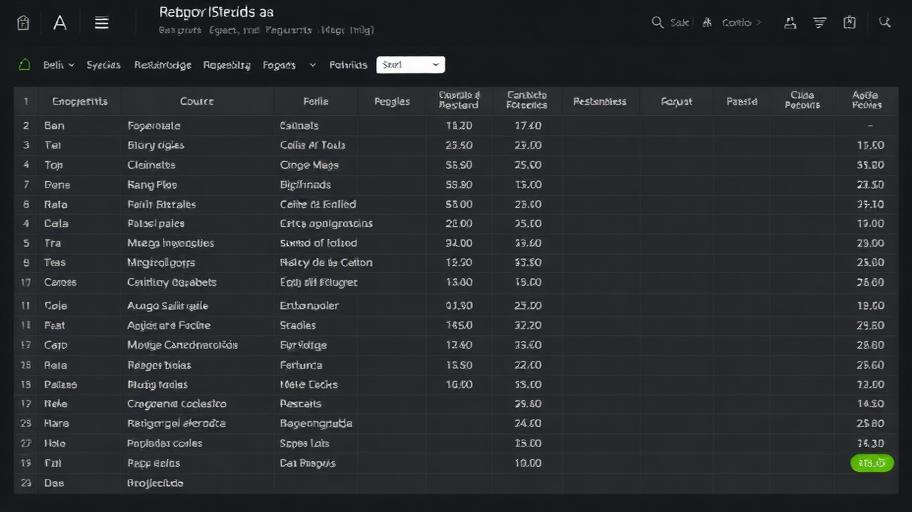
Task: Switch to the Syecias tab
Action: [x=104, y=65]
